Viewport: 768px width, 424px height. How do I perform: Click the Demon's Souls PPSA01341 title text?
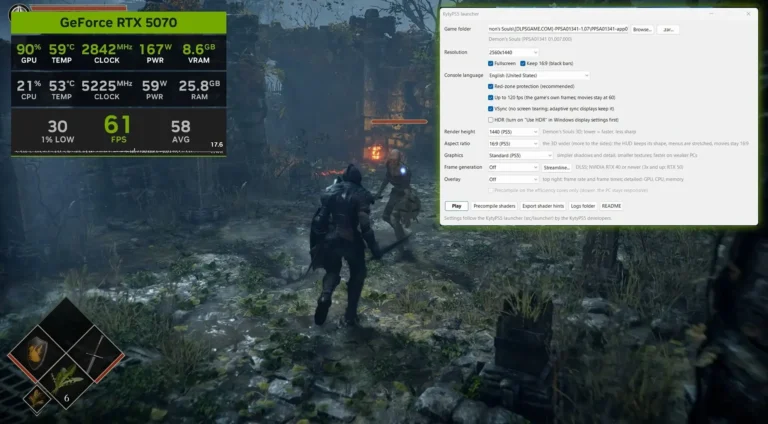(x=530, y=39)
